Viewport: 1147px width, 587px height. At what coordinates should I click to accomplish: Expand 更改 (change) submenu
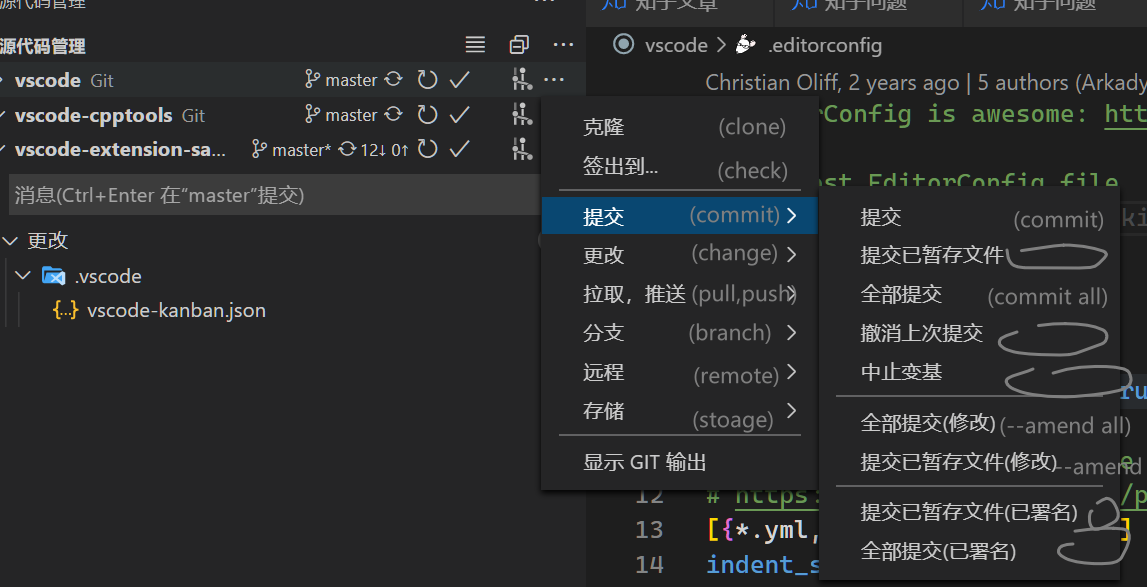pos(680,255)
